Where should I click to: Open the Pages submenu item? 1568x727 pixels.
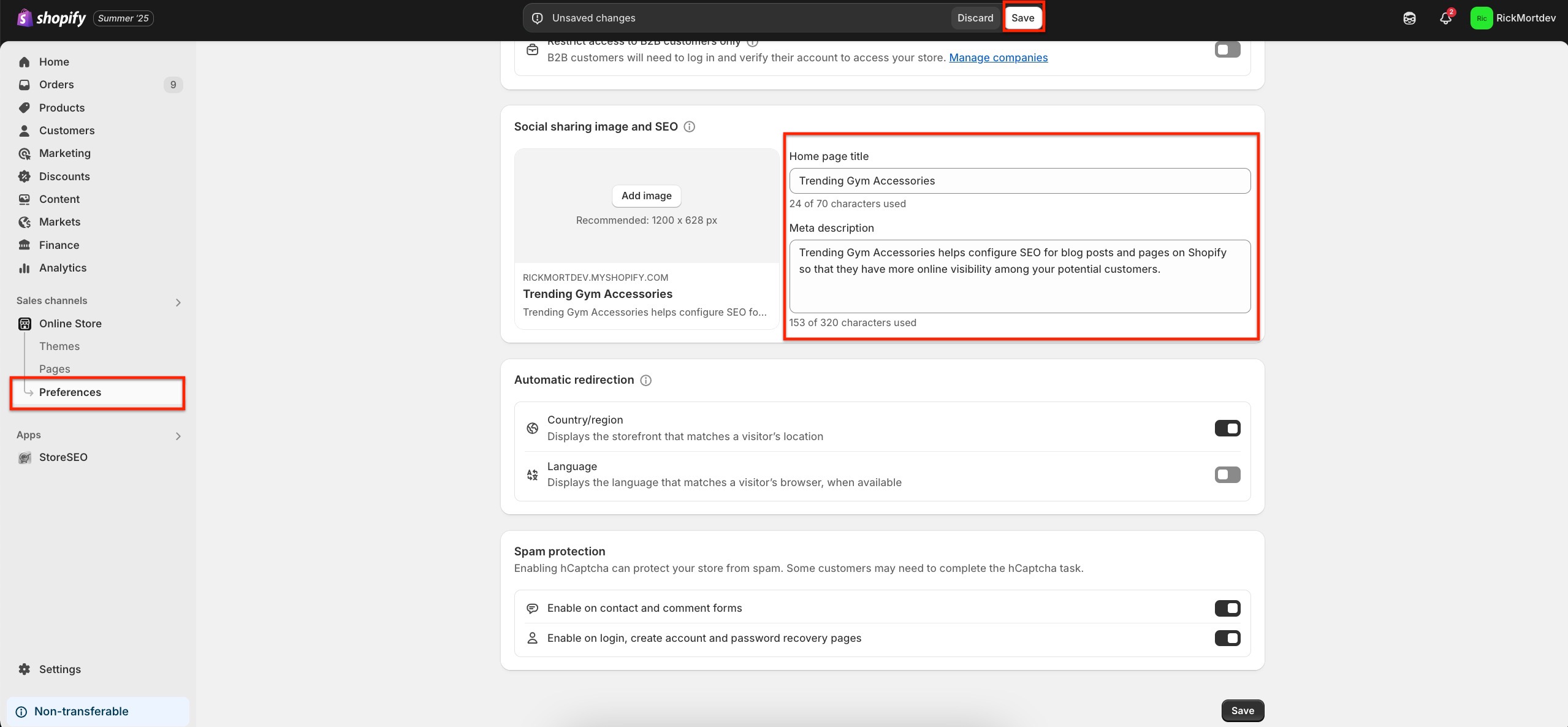click(55, 369)
